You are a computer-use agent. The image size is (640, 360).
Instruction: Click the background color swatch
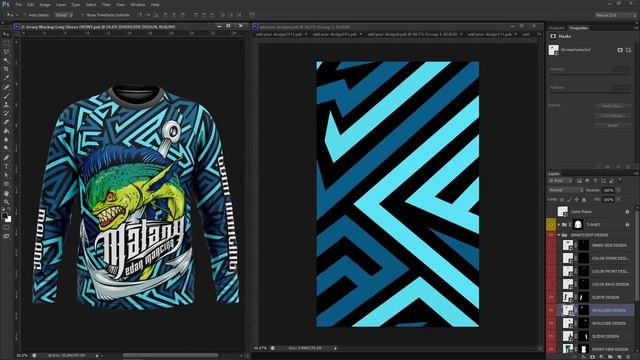9,219
